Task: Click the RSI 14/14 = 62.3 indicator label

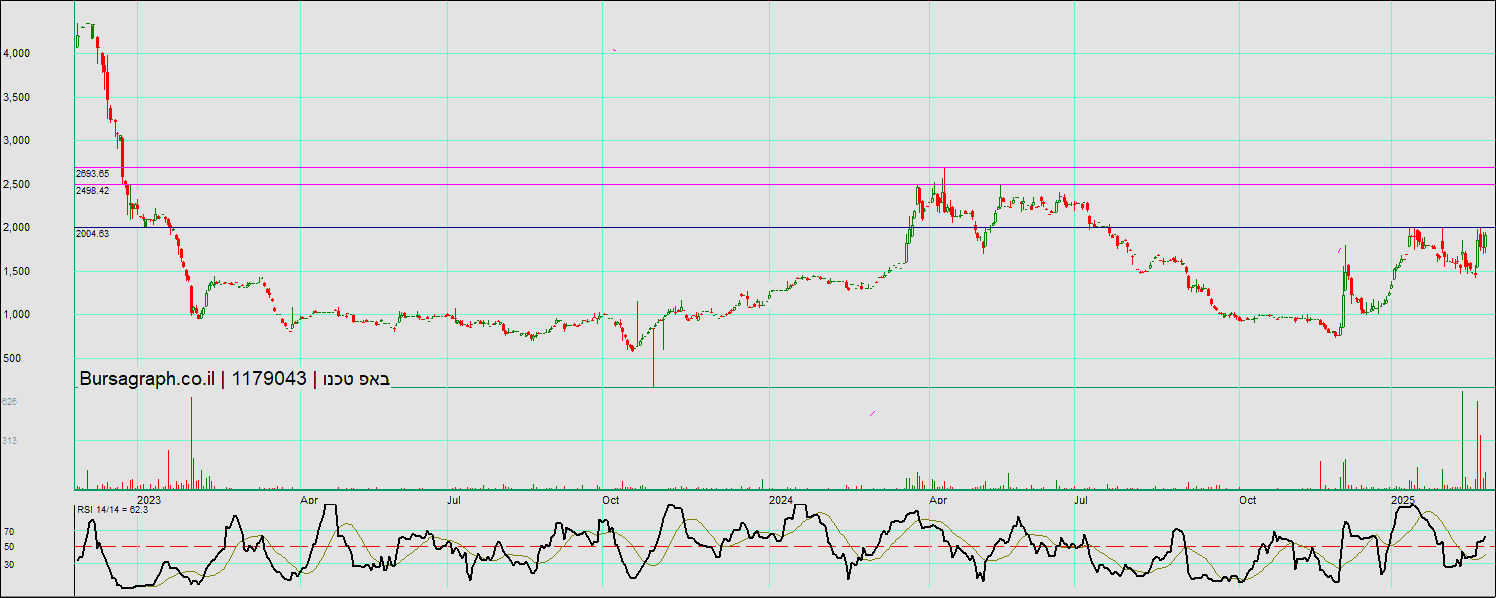Action: coord(112,510)
